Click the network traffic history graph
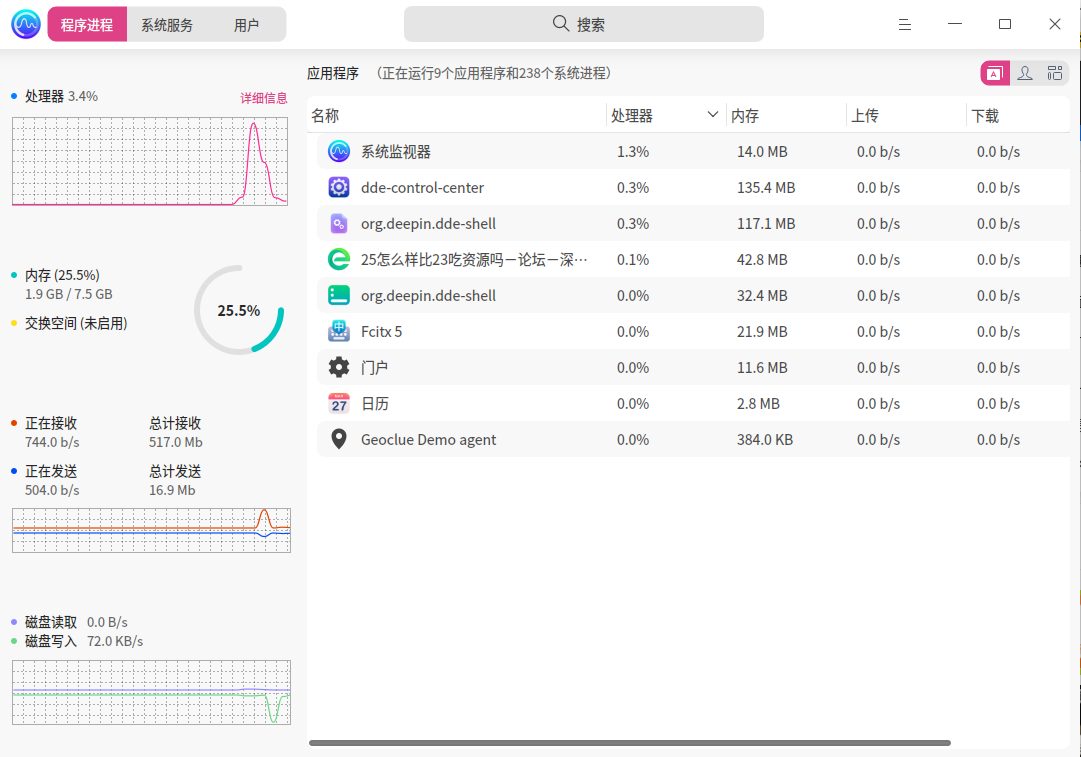 pyautogui.click(x=151, y=530)
